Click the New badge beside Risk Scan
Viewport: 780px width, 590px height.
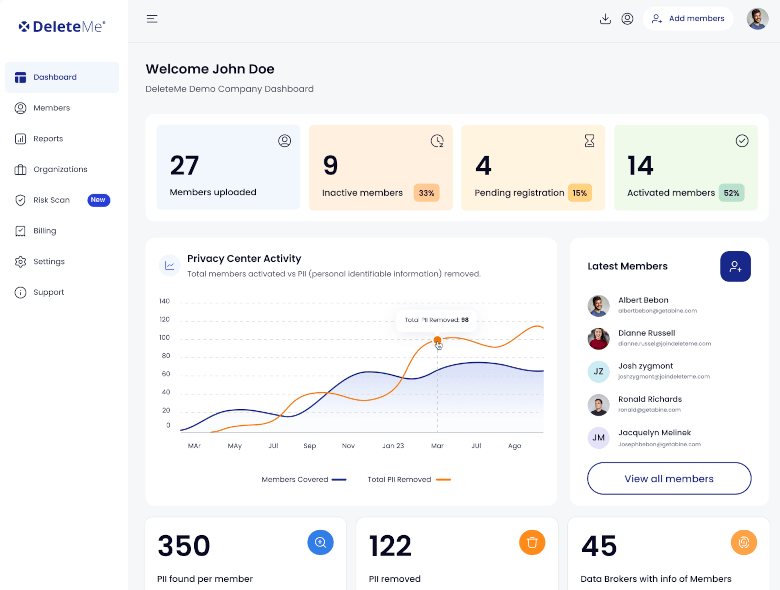pyautogui.click(x=98, y=200)
